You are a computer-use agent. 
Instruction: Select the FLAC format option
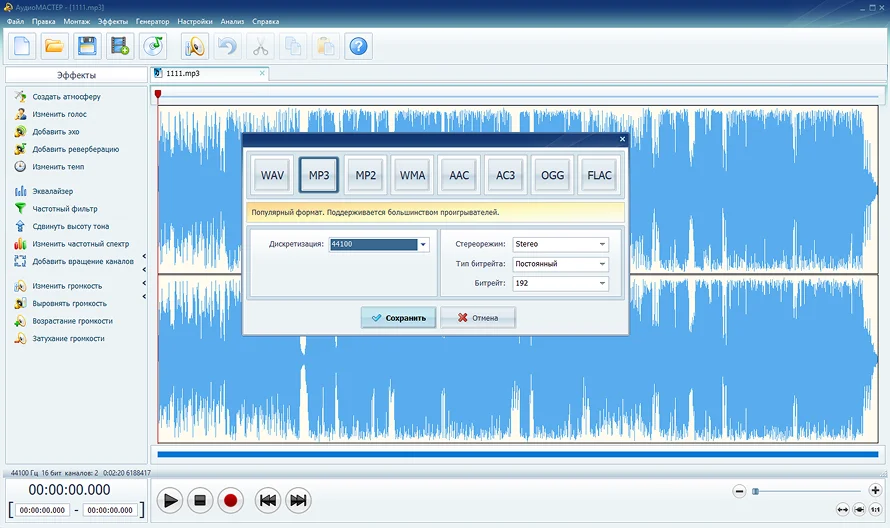pyautogui.click(x=599, y=175)
